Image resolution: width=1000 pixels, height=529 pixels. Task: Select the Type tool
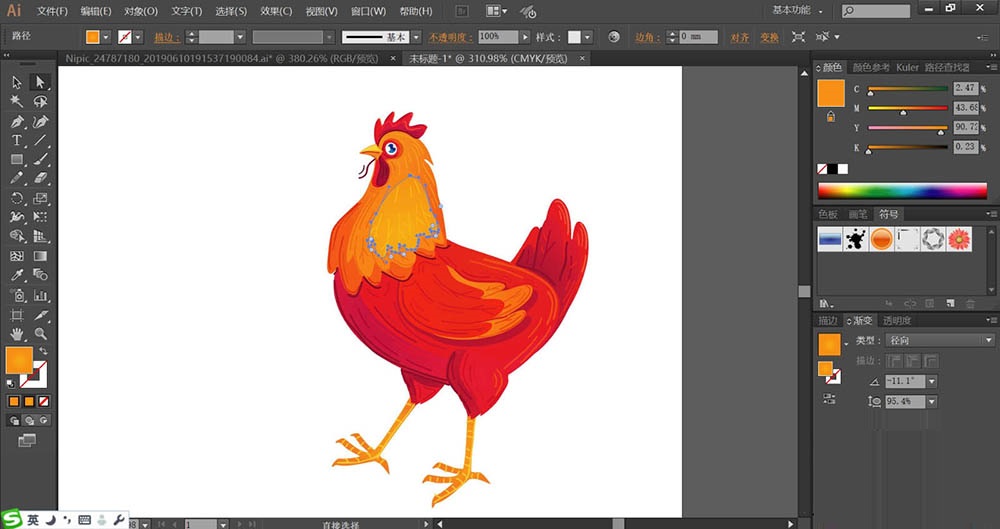[17, 141]
